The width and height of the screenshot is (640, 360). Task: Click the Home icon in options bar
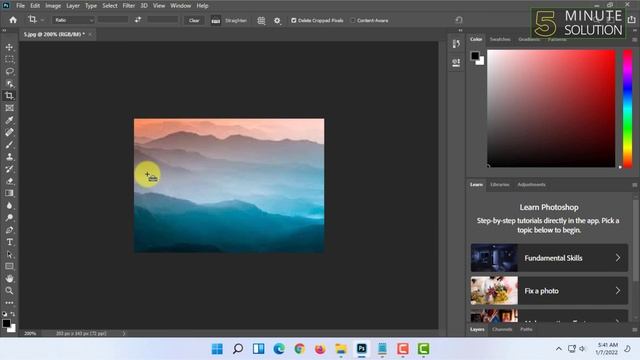[13, 20]
